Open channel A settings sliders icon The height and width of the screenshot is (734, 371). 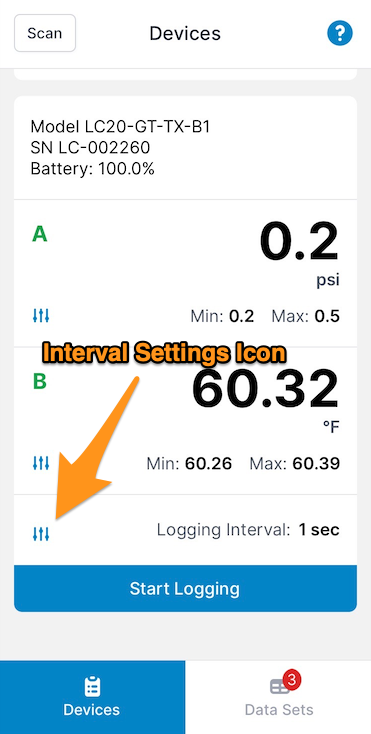click(41, 316)
